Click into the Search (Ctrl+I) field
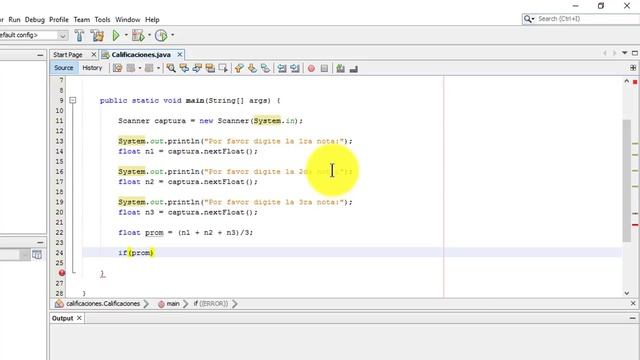640x360 pixels. tap(588, 19)
